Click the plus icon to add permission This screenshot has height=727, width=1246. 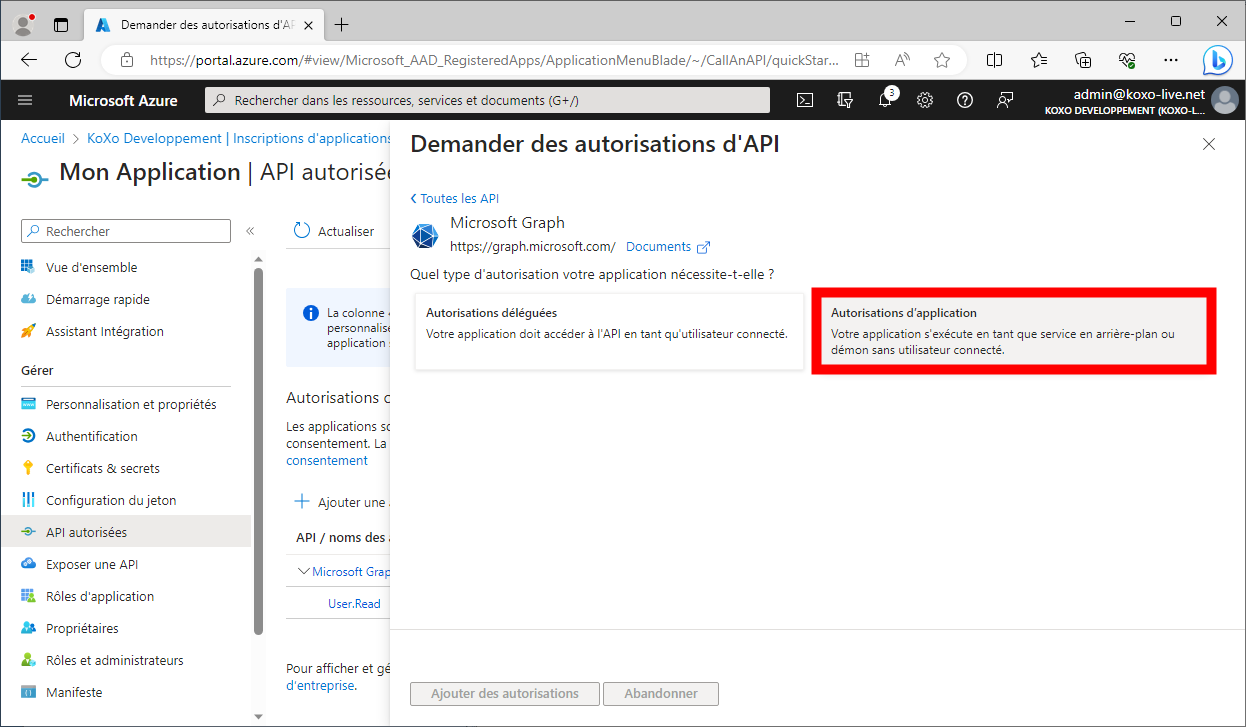(302, 501)
